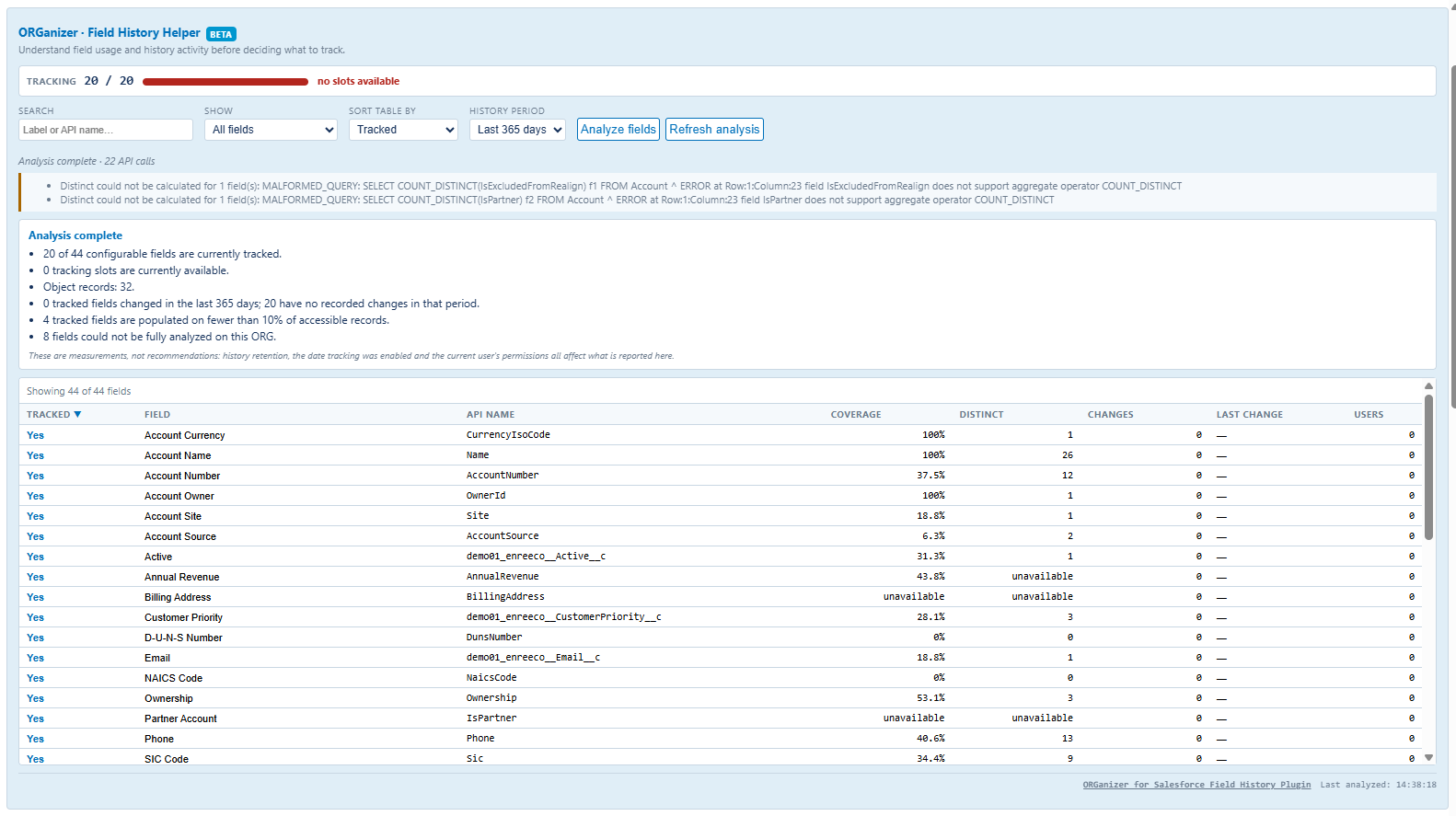Click the Yes tracked value for Active

point(35,557)
